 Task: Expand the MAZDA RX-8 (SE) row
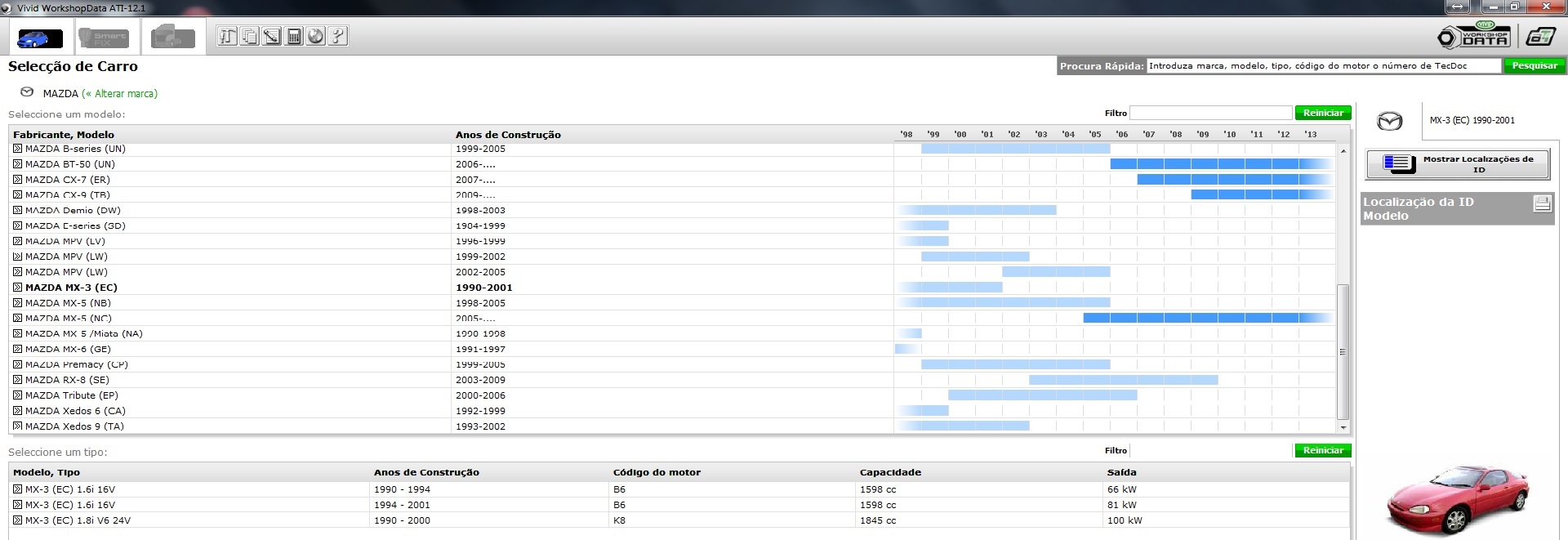point(17,380)
